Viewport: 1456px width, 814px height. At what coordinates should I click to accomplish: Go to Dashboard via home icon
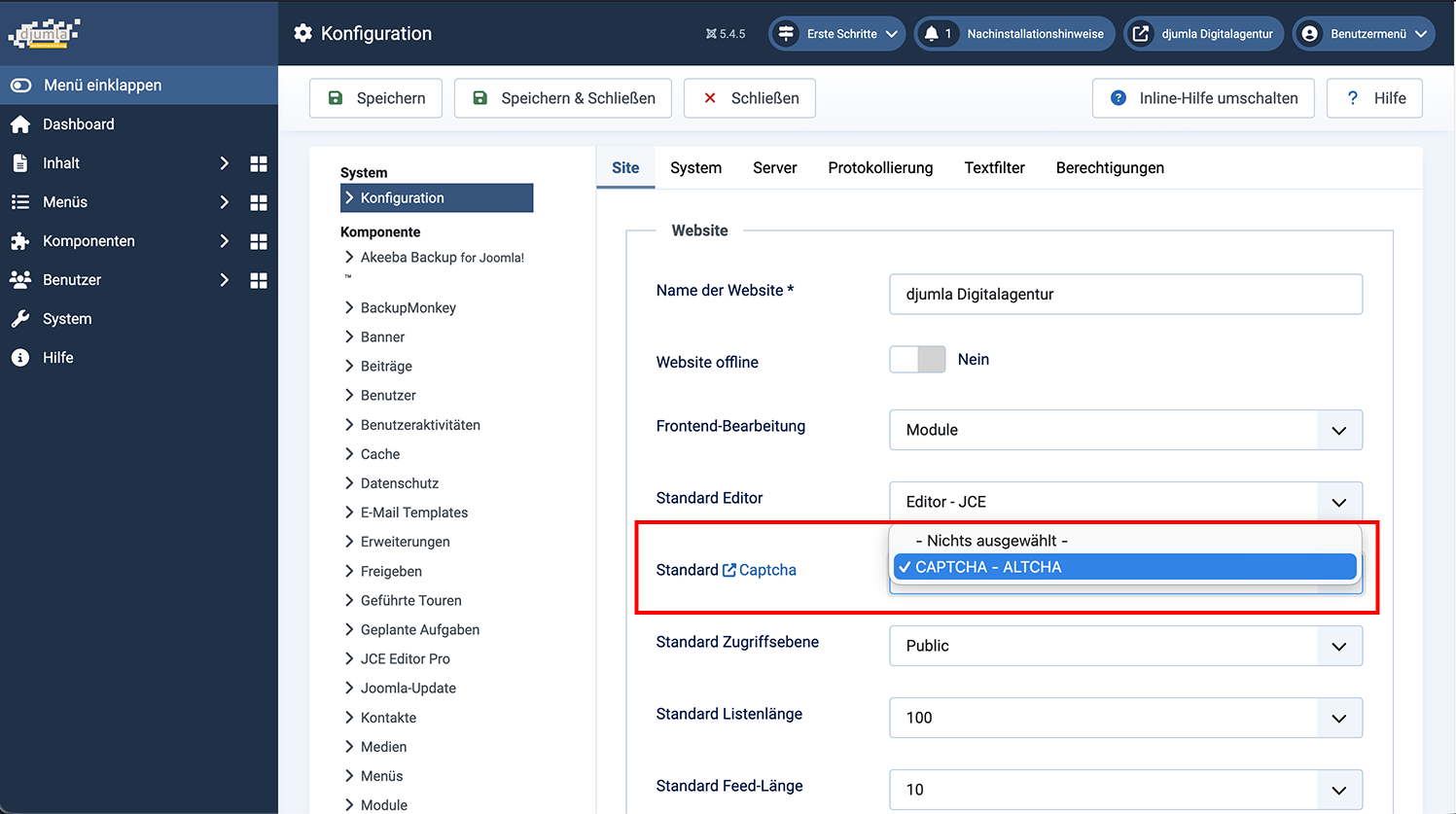[20, 124]
